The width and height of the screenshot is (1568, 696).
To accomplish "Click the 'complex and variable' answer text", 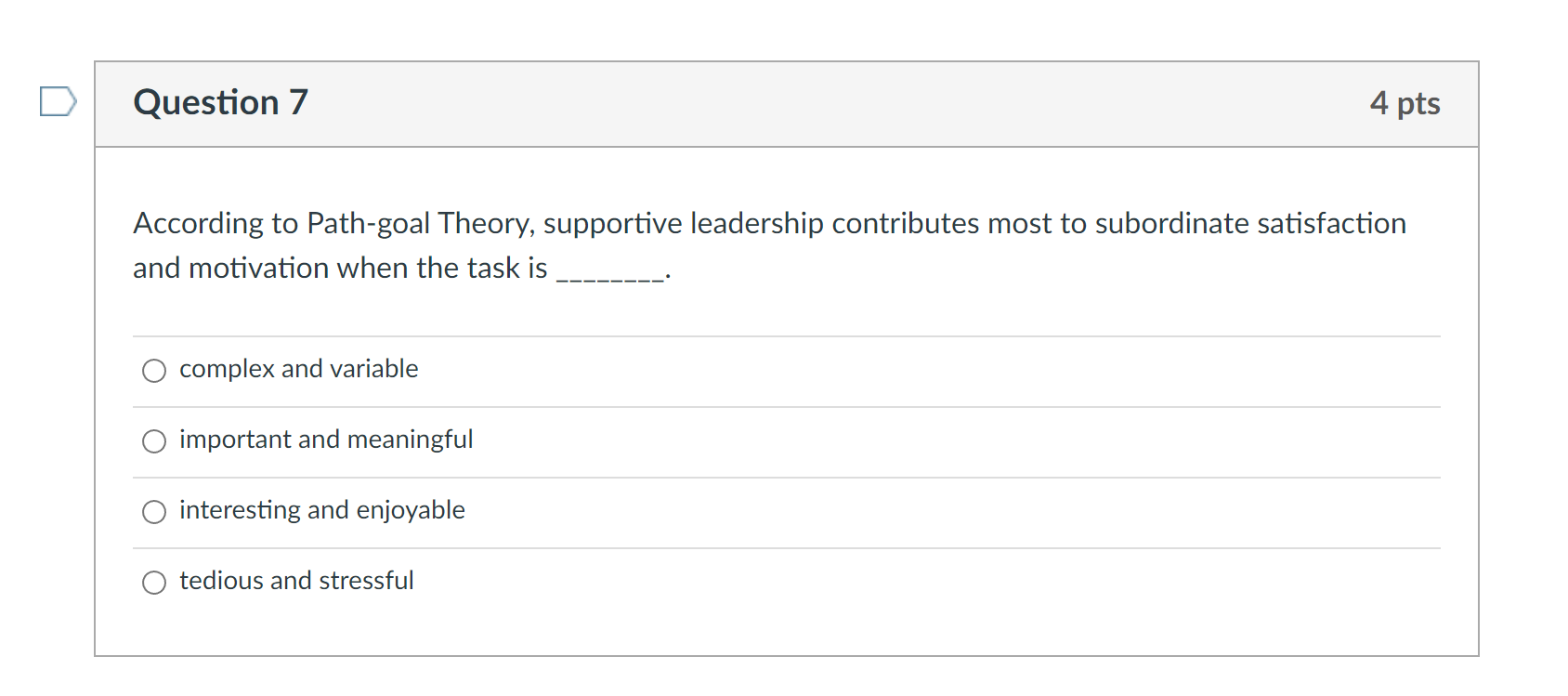I will tap(298, 368).
